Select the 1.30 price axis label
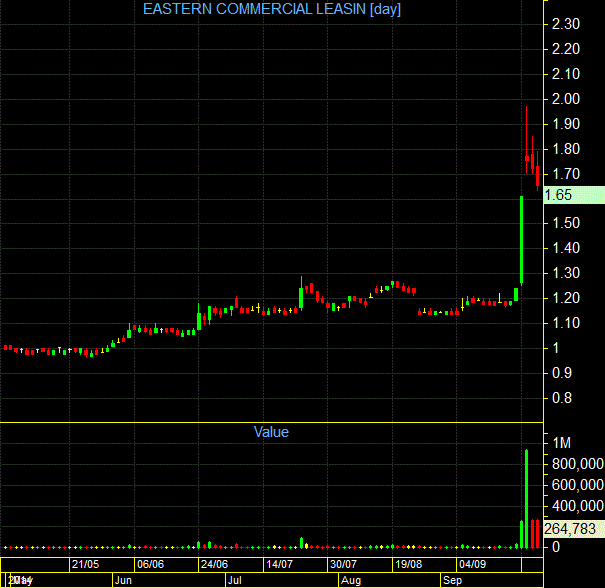This screenshot has width=605, height=588. tap(566, 273)
